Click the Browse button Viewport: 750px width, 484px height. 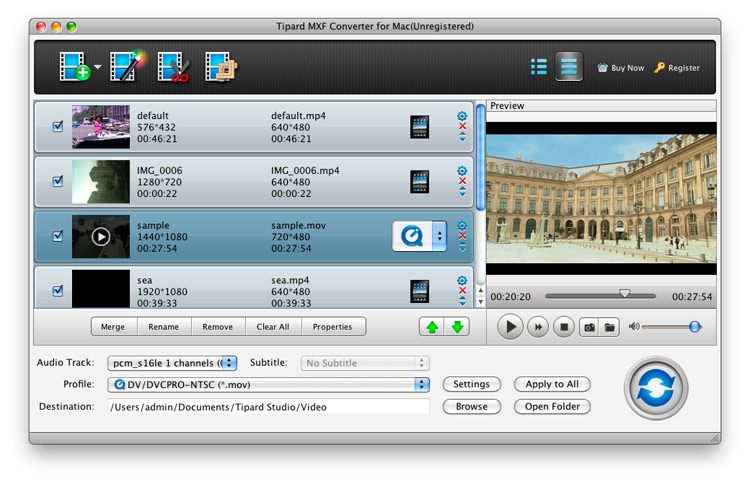pos(472,407)
